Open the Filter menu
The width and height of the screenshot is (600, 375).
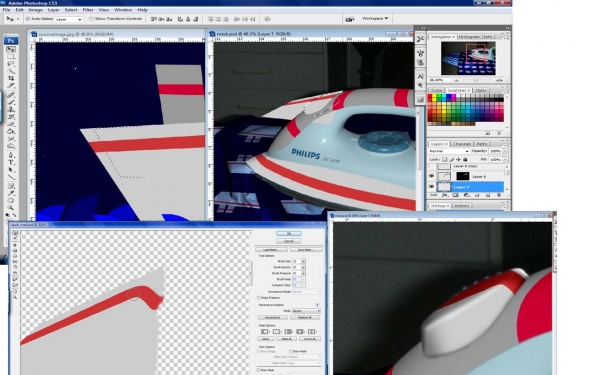point(88,10)
